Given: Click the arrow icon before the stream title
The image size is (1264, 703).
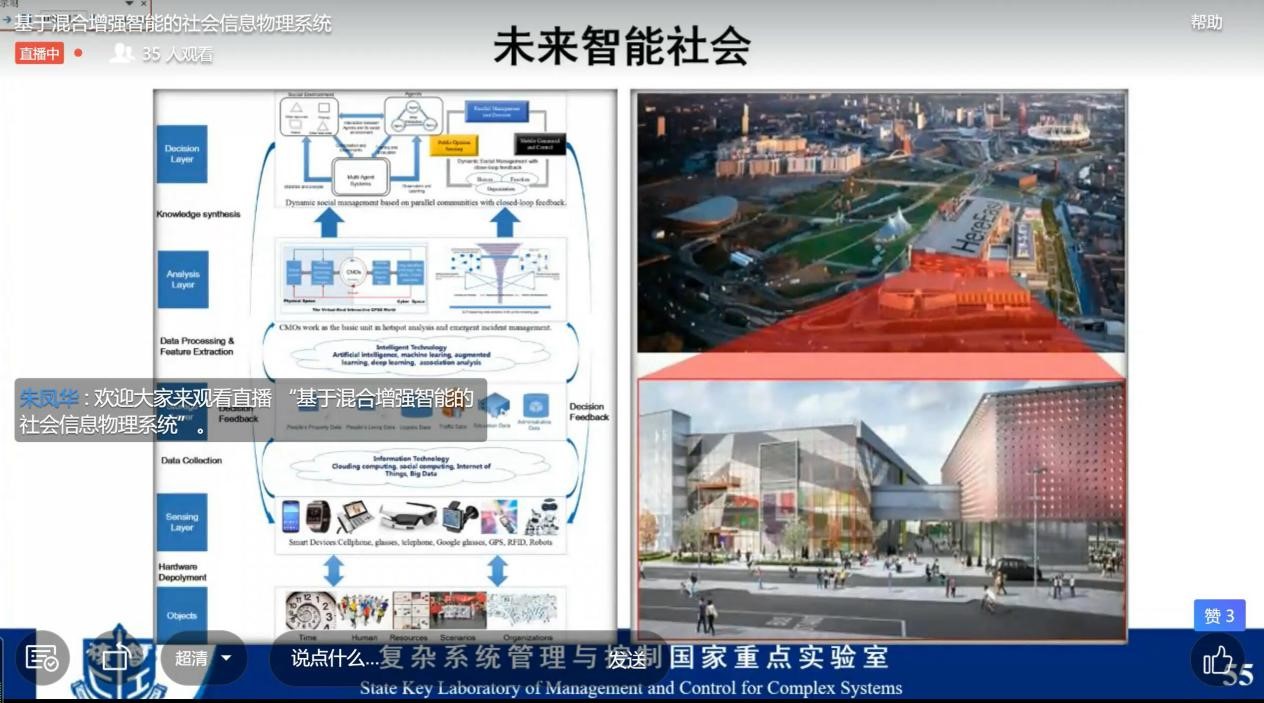Looking at the screenshot, I should 7,21.
